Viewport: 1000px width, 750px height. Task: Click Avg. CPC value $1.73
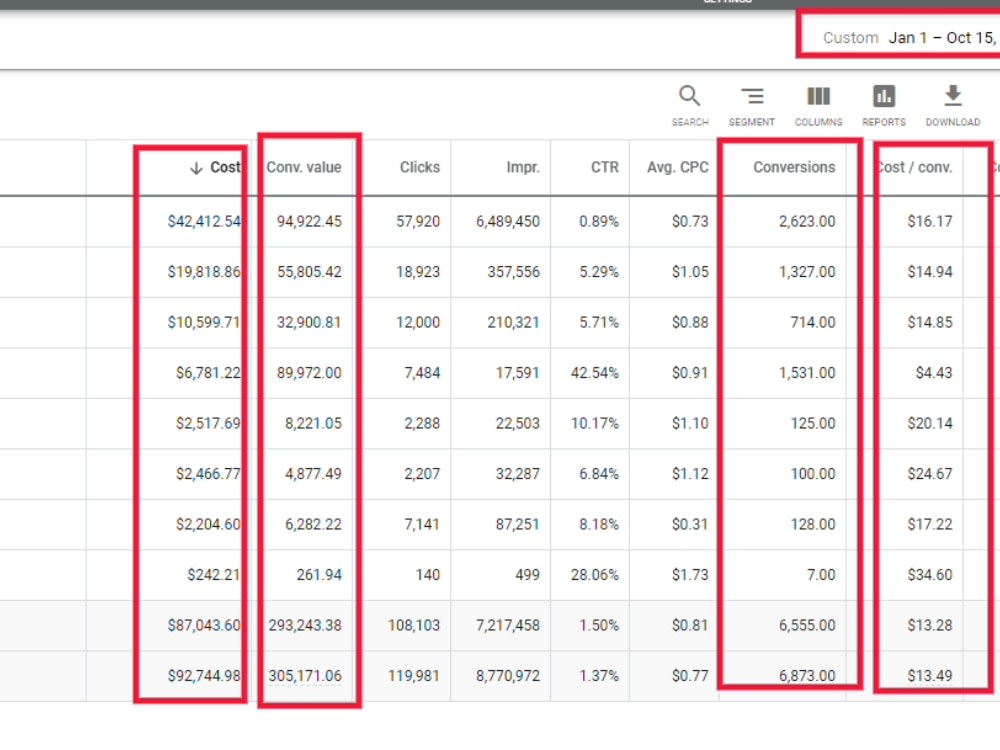coord(690,575)
